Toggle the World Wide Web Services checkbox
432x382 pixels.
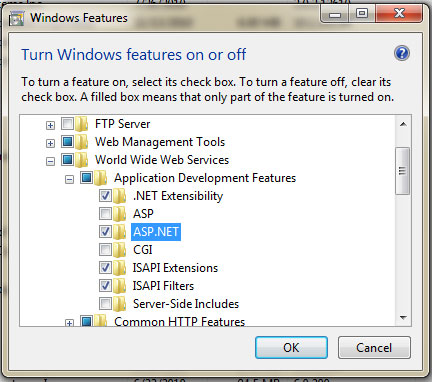pyautogui.click(x=67, y=160)
